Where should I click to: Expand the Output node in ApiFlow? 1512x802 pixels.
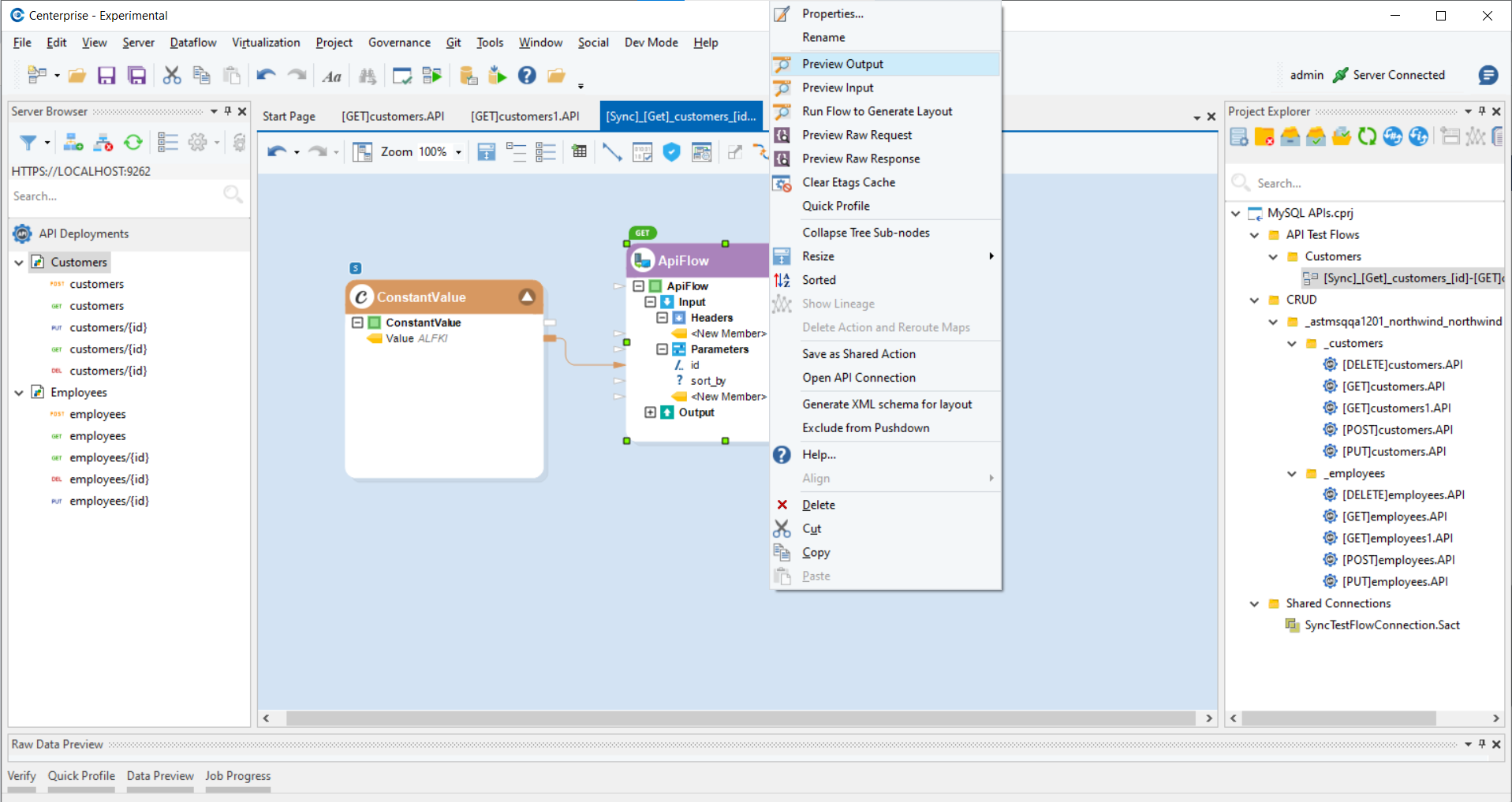pos(650,412)
